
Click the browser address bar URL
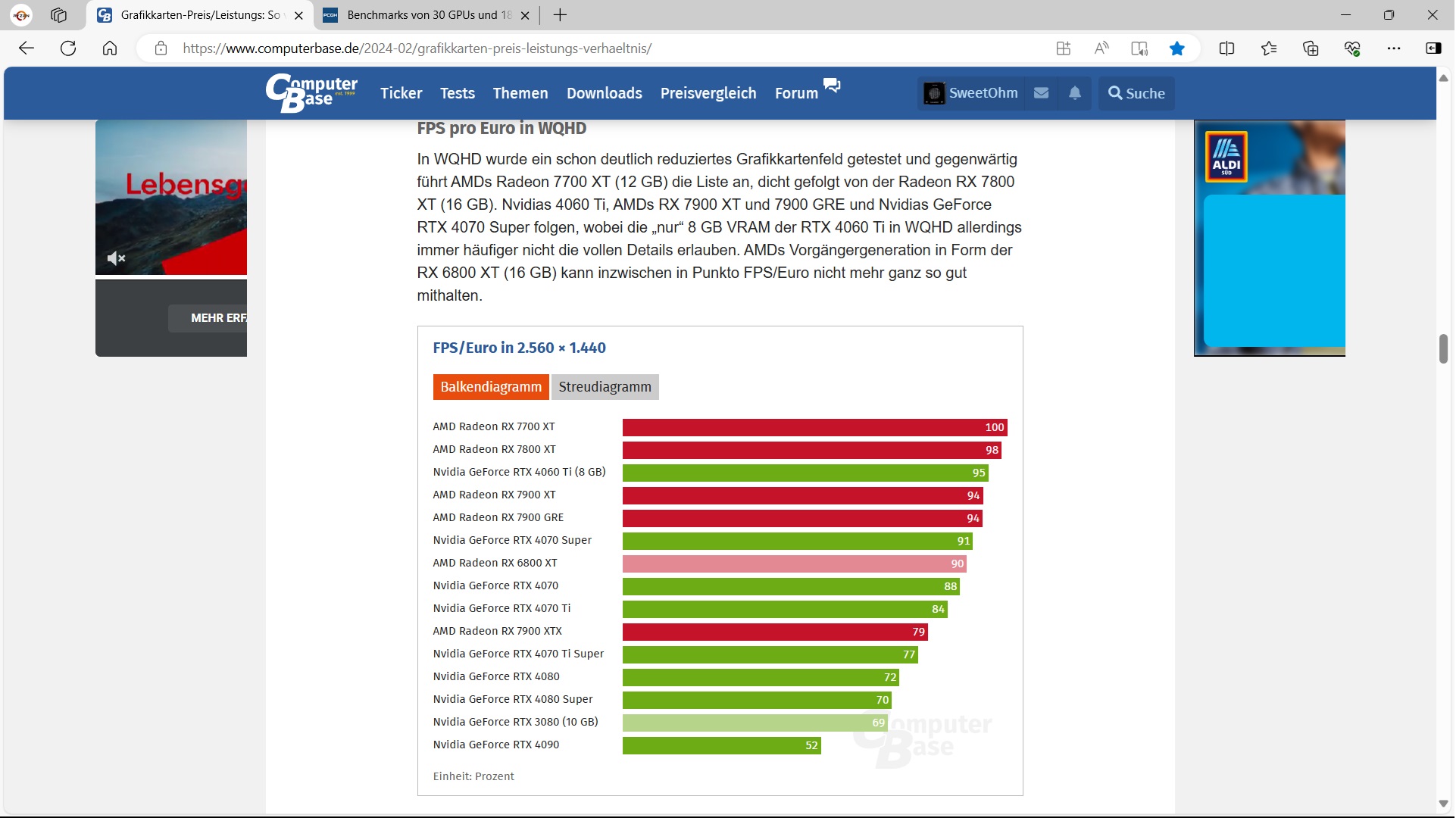(x=417, y=48)
